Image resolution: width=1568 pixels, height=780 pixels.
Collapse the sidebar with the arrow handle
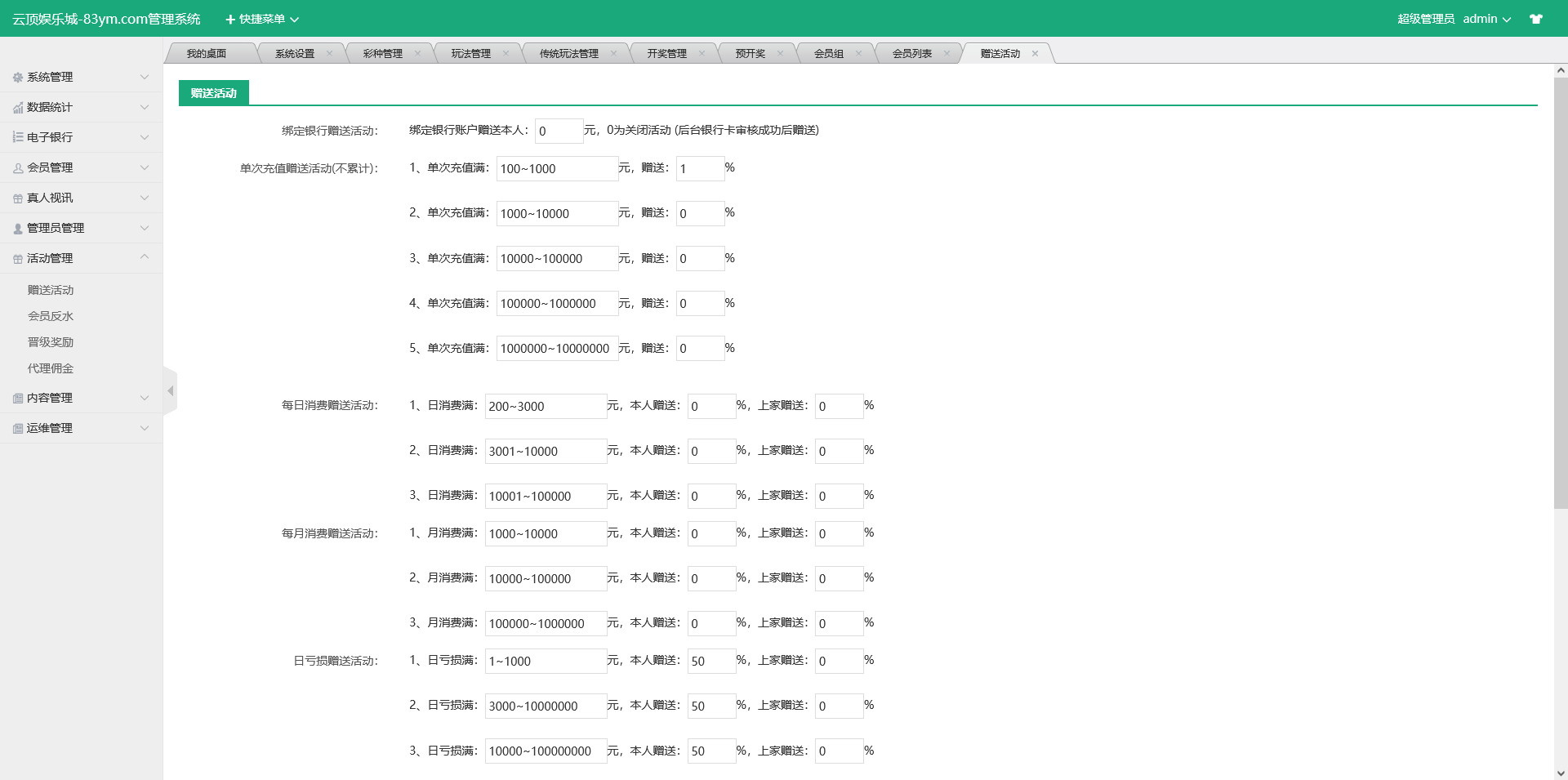click(x=170, y=391)
